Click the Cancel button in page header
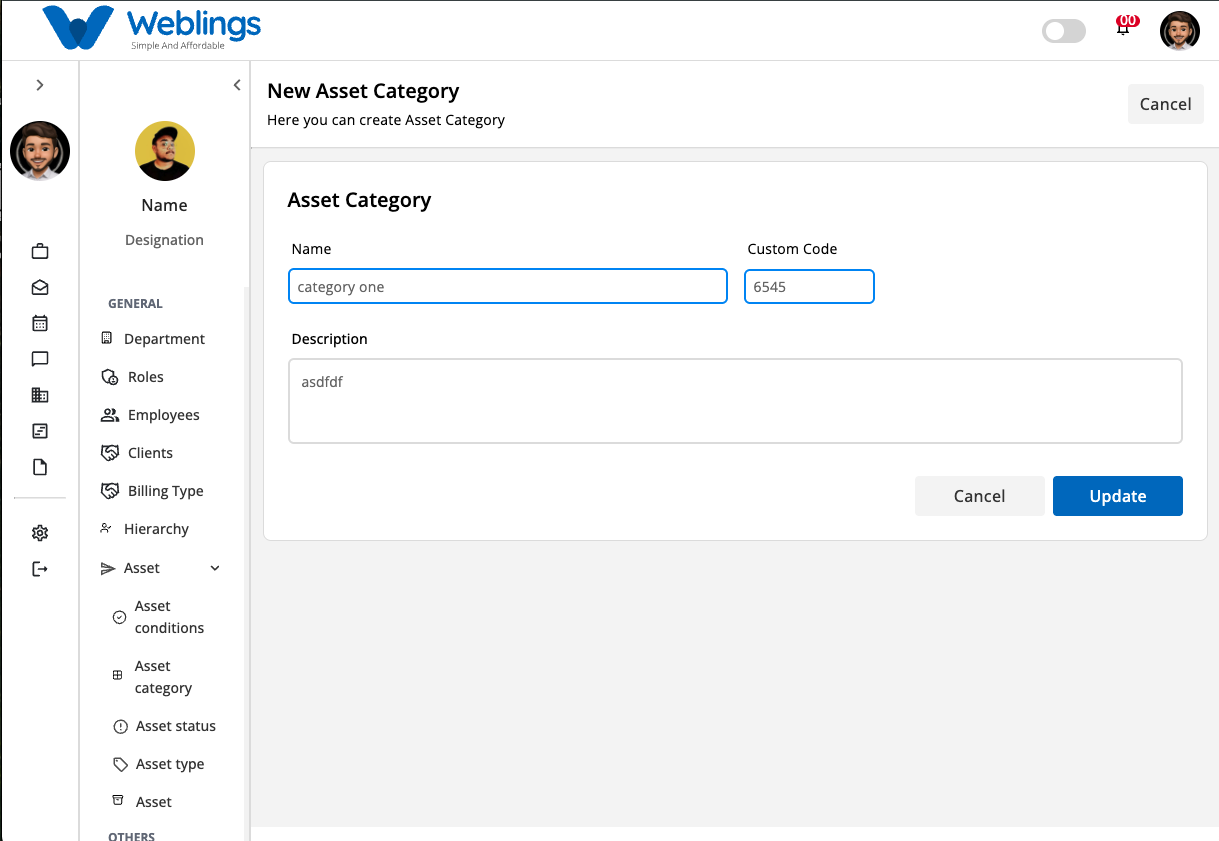The image size is (1219, 841). 1165,104
